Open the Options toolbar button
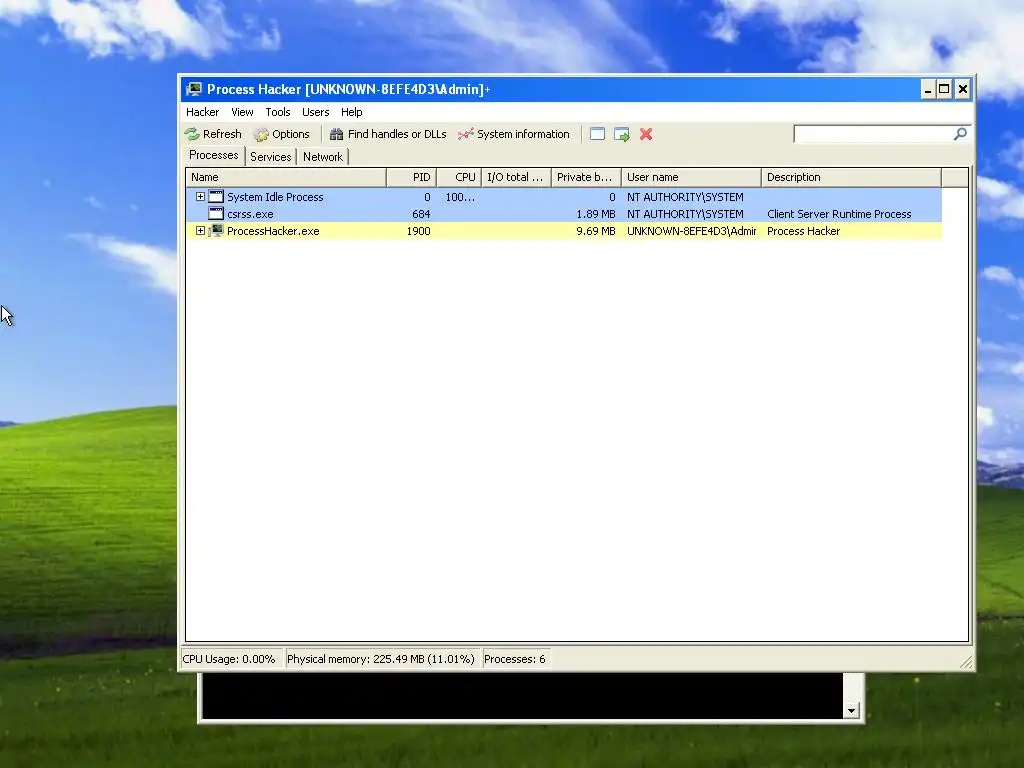The image size is (1024, 768). (281, 134)
